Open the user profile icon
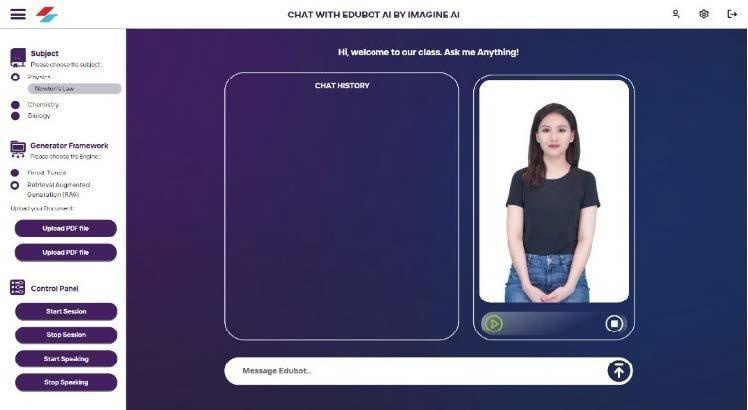The image size is (748, 410). tap(675, 14)
